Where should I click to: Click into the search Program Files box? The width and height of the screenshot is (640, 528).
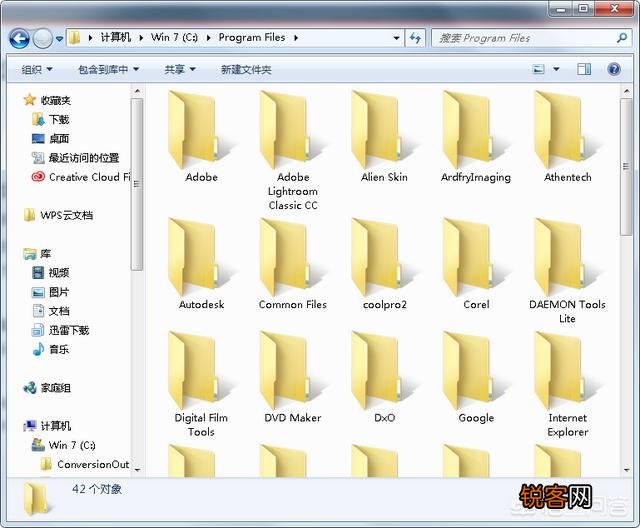coord(524,38)
